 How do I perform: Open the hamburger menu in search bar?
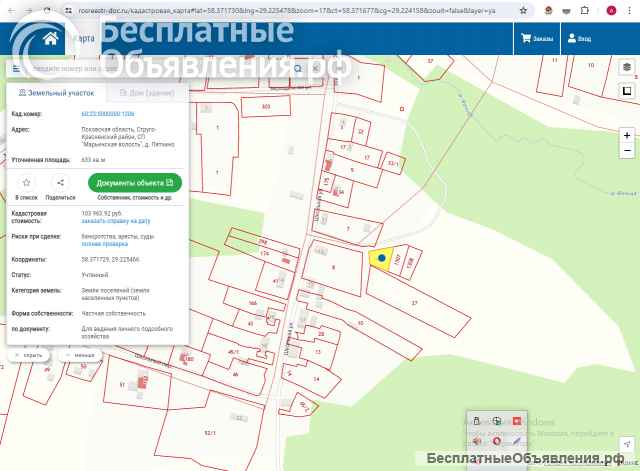click(x=16, y=69)
